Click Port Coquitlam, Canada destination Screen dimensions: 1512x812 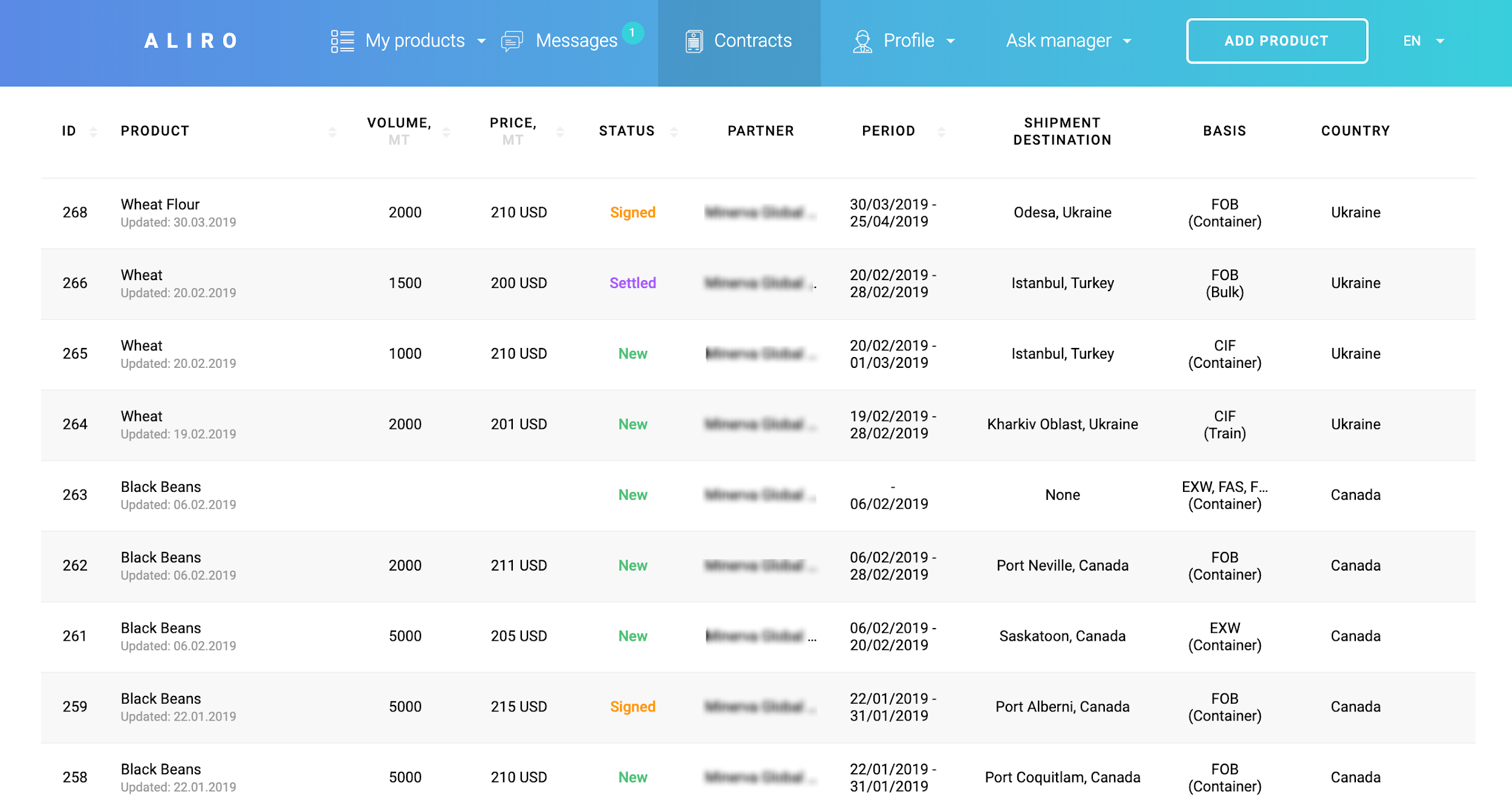pyautogui.click(x=1062, y=778)
